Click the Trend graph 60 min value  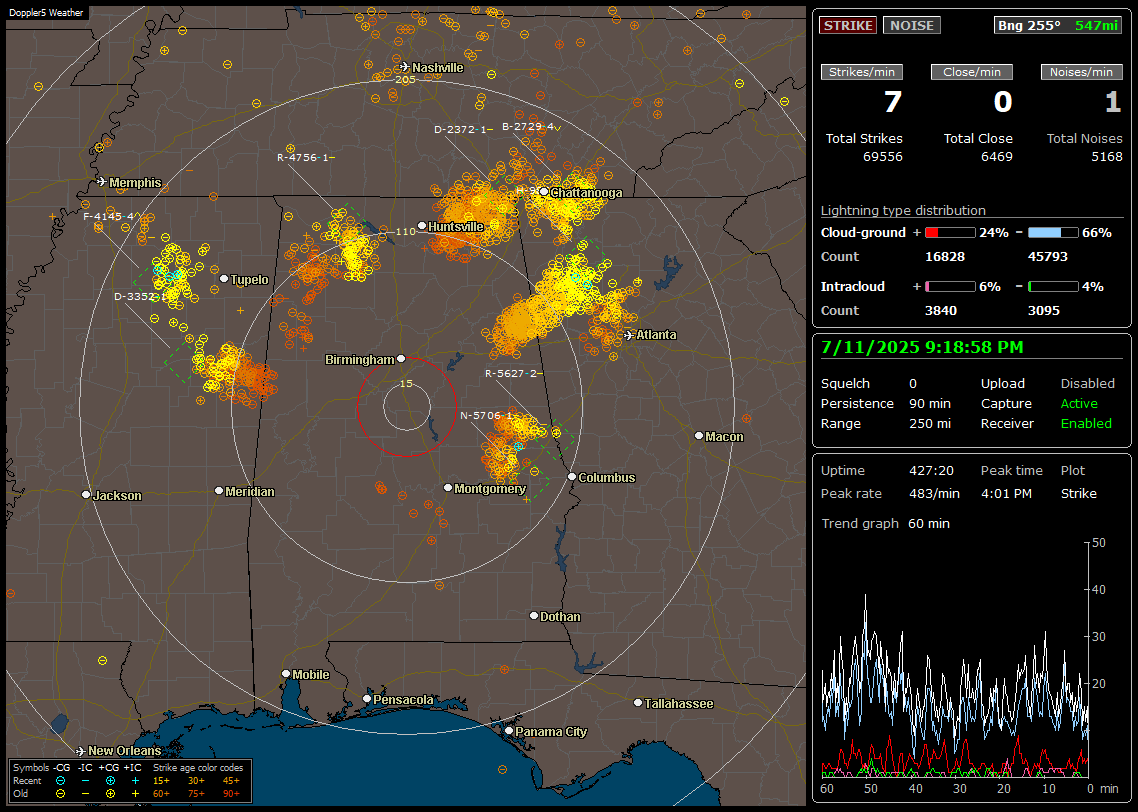(x=928, y=523)
